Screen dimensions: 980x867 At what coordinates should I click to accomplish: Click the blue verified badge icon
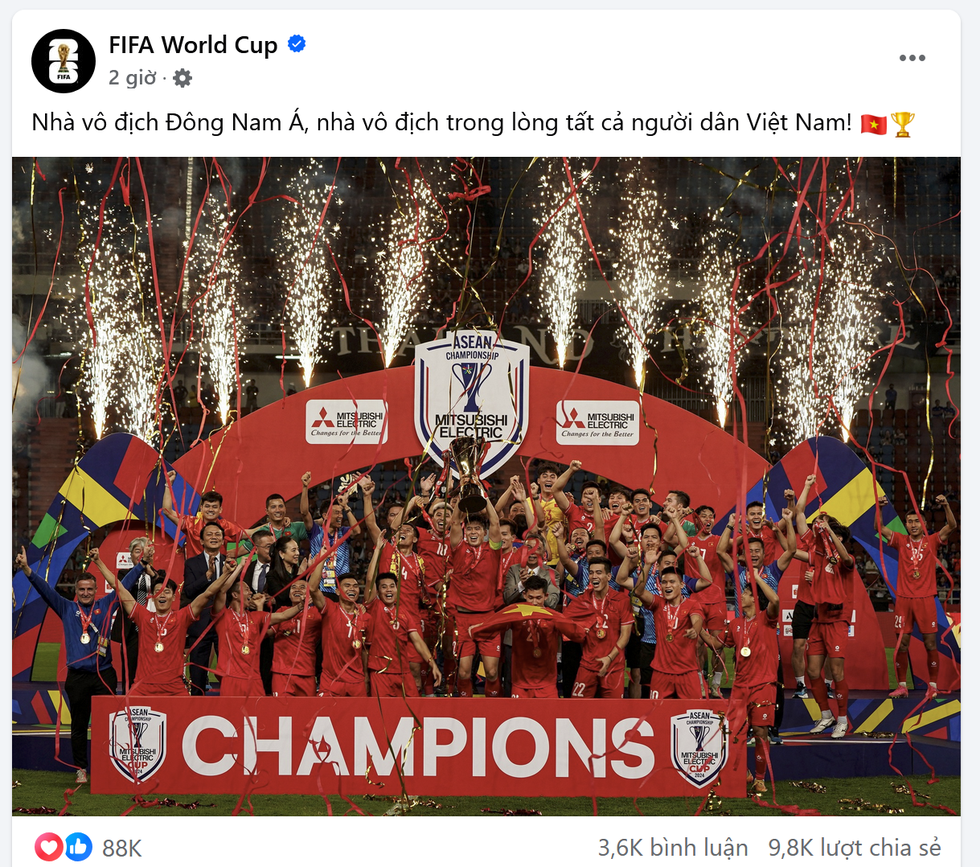tap(296, 44)
